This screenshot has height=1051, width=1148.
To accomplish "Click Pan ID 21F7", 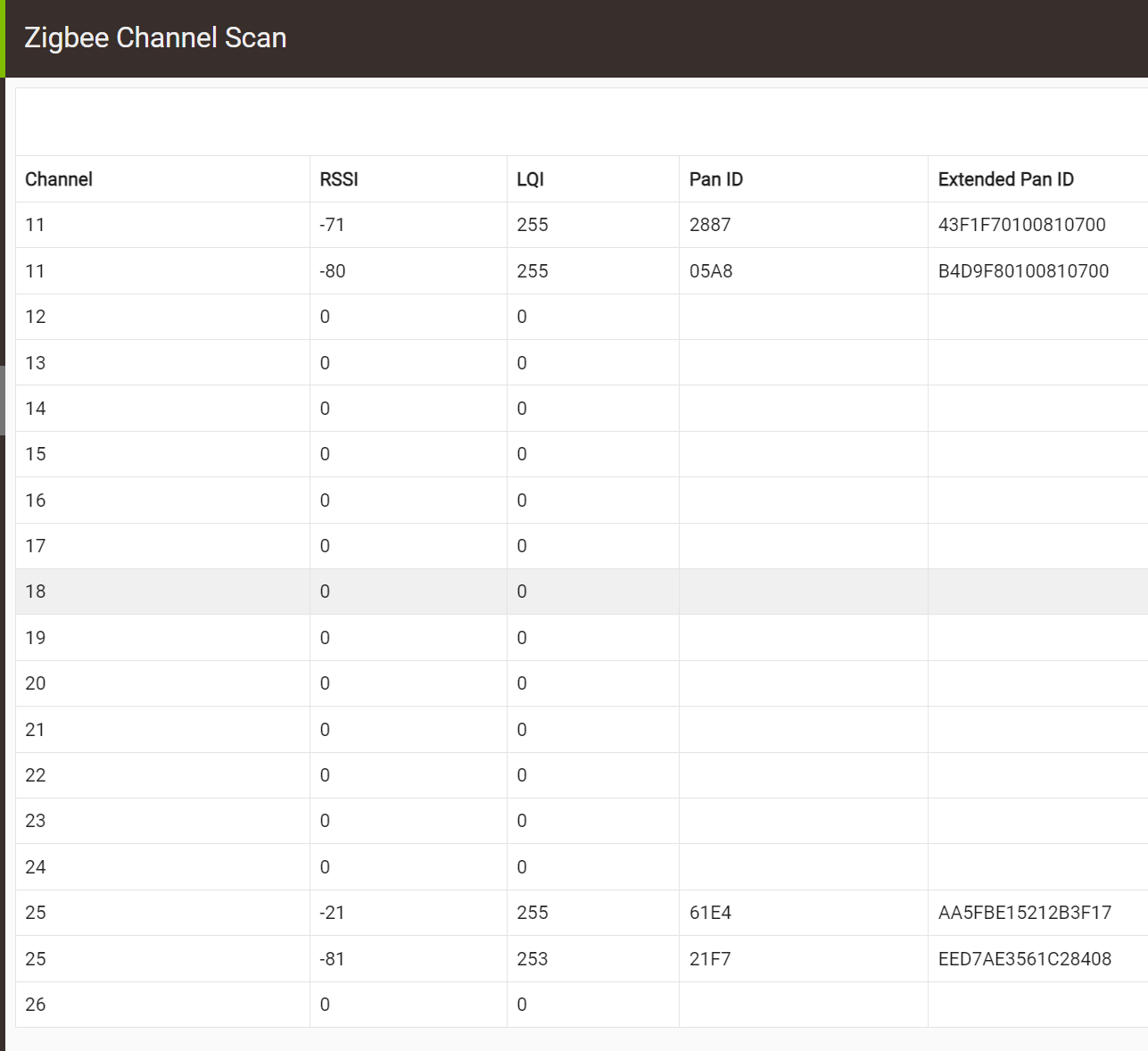I will click(710, 959).
